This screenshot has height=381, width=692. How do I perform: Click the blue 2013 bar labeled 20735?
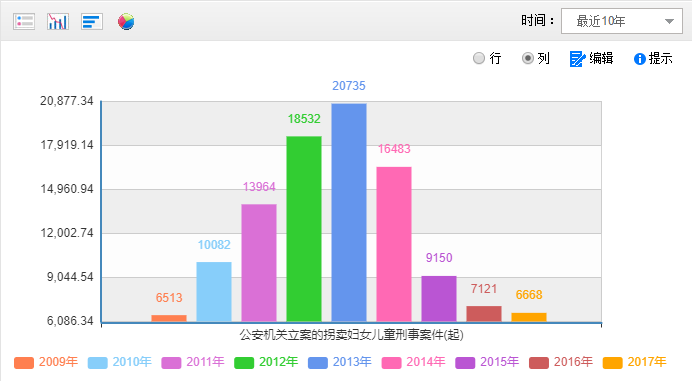point(349,212)
